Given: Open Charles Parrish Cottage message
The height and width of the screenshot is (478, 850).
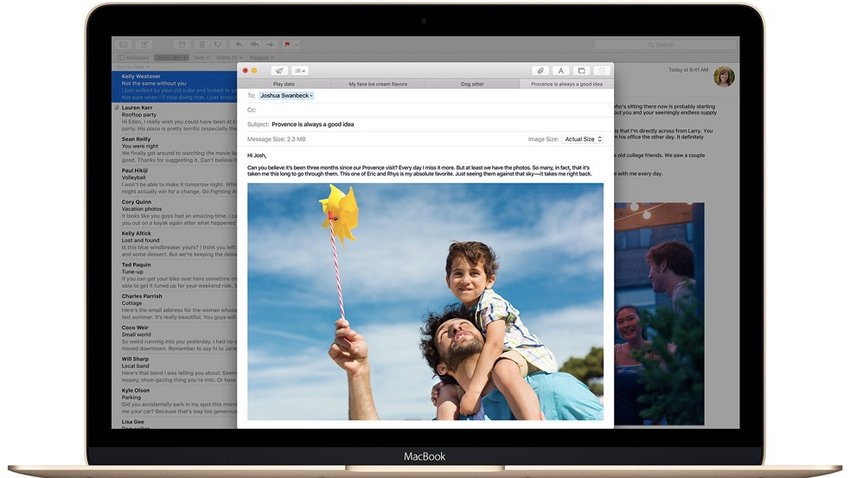Looking at the screenshot, I should pyautogui.click(x=175, y=307).
